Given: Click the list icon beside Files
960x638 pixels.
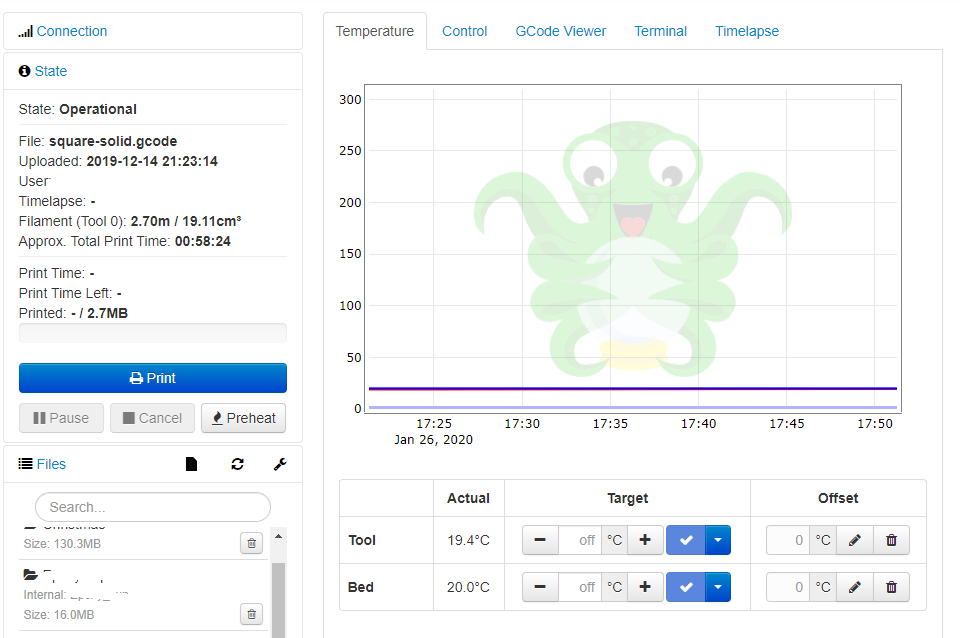Looking at the screenshot, I should click(25, 464).
